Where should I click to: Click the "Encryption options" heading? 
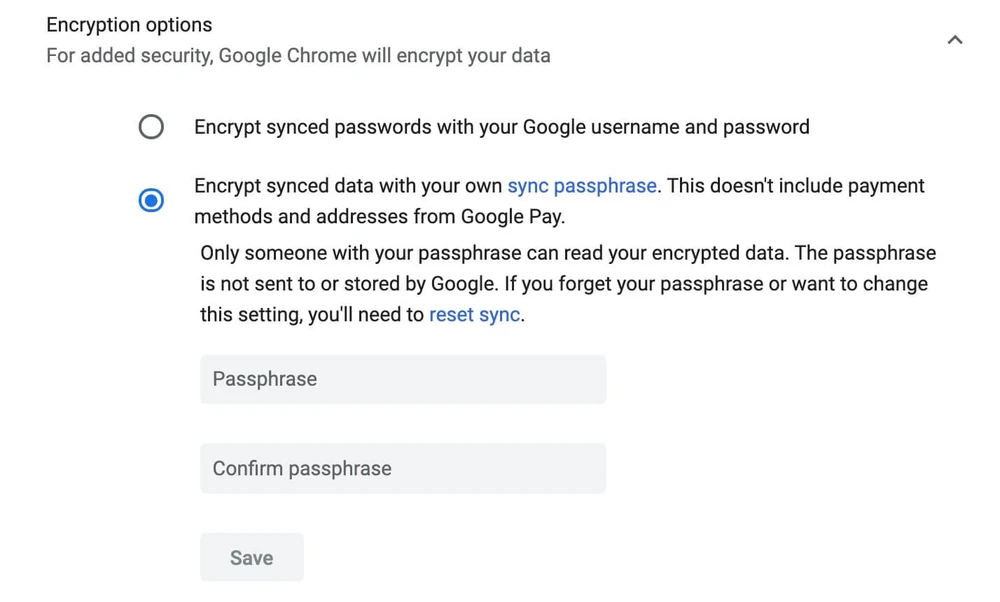[x=129, y=25]
